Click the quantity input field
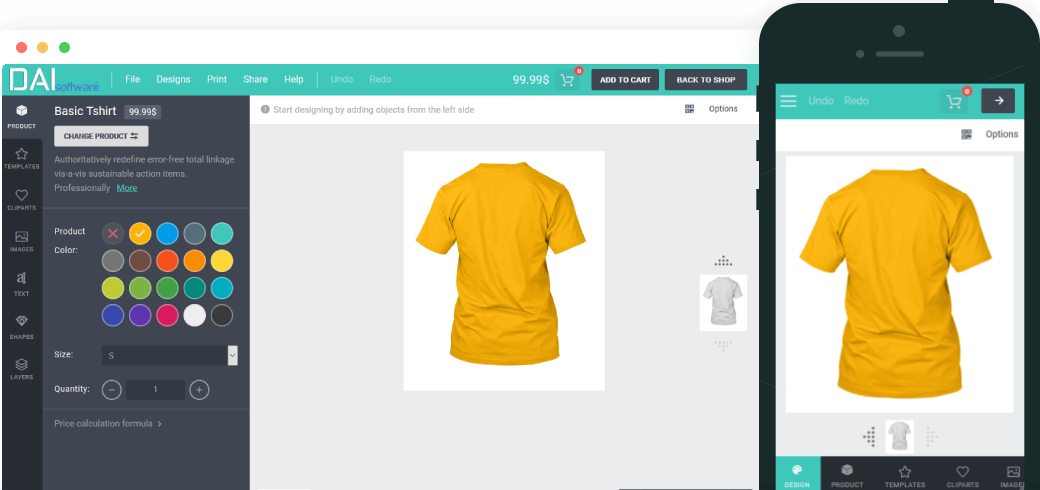Viewport: 1040px width, 490px height. pyautogui.click(x=155, y=390)
